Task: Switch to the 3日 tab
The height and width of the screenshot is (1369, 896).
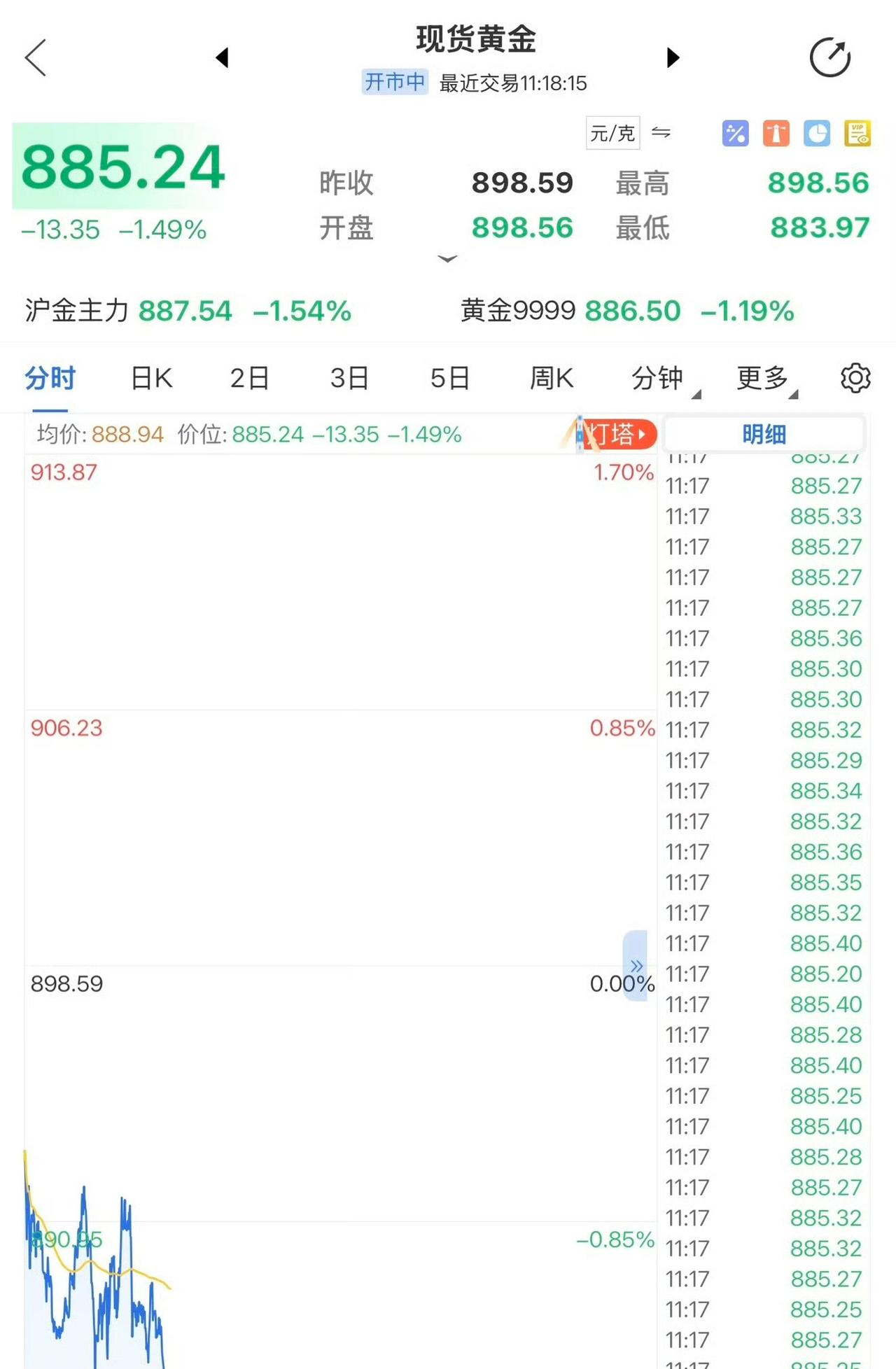Action: point(350,379)
